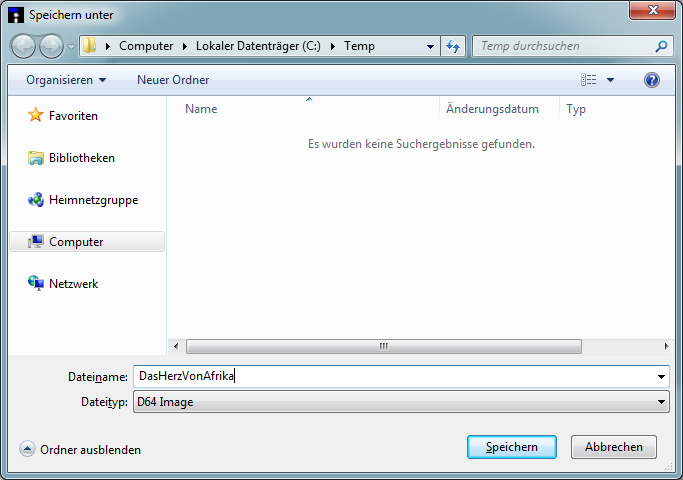
Task: Click the forward navigation arrow button
Action: (51, 46)
